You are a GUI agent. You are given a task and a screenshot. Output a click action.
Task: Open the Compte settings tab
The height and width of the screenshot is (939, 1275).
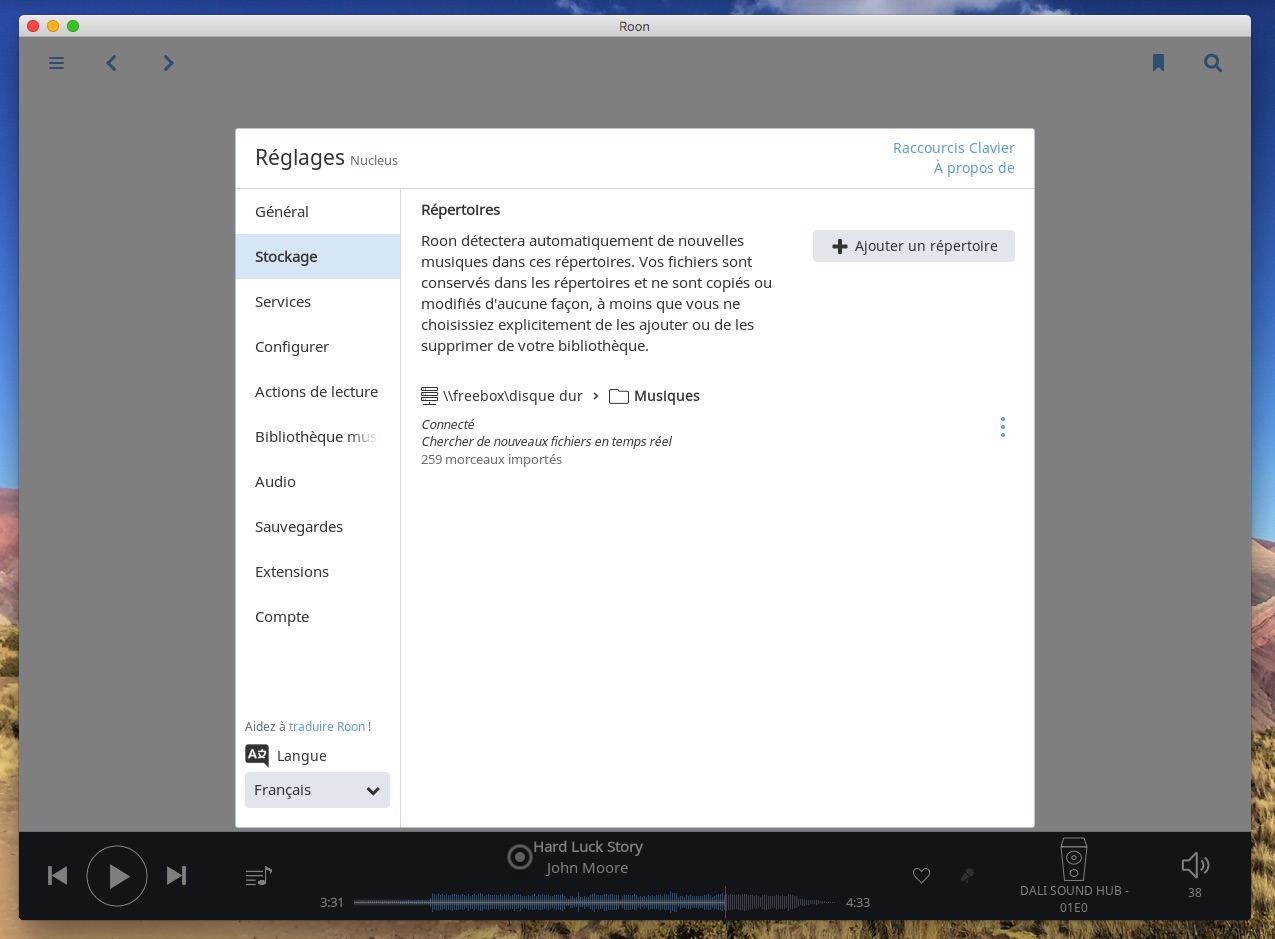318,617
